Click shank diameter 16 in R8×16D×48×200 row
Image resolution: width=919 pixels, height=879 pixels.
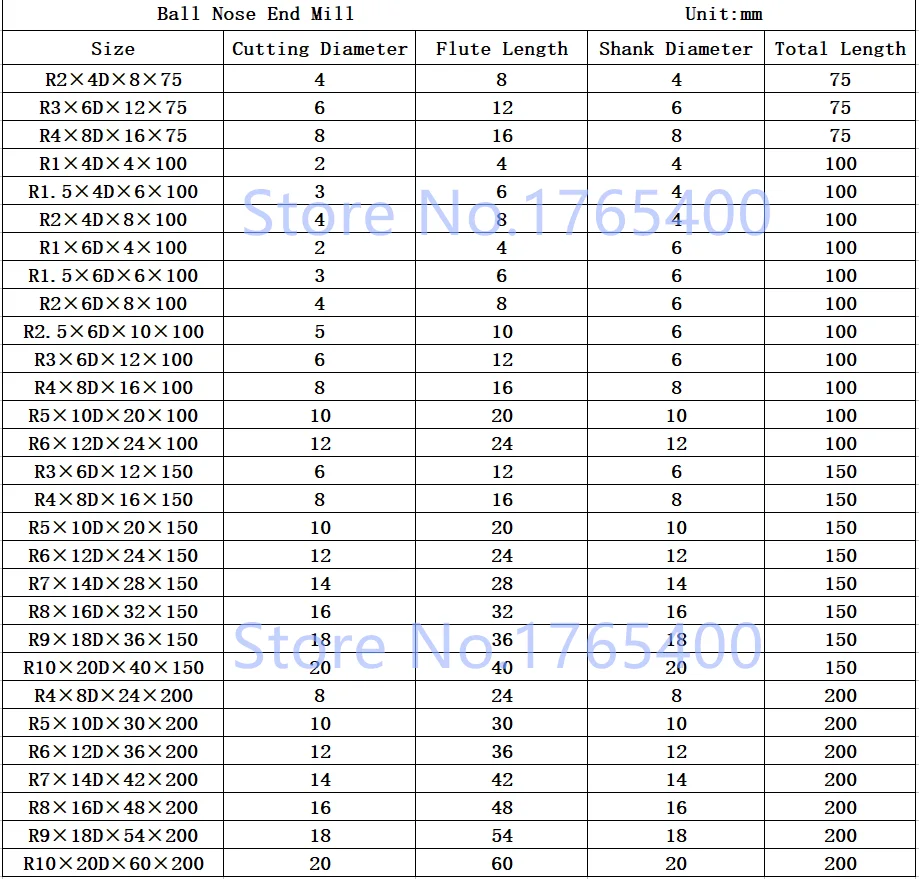coord(676,808)
